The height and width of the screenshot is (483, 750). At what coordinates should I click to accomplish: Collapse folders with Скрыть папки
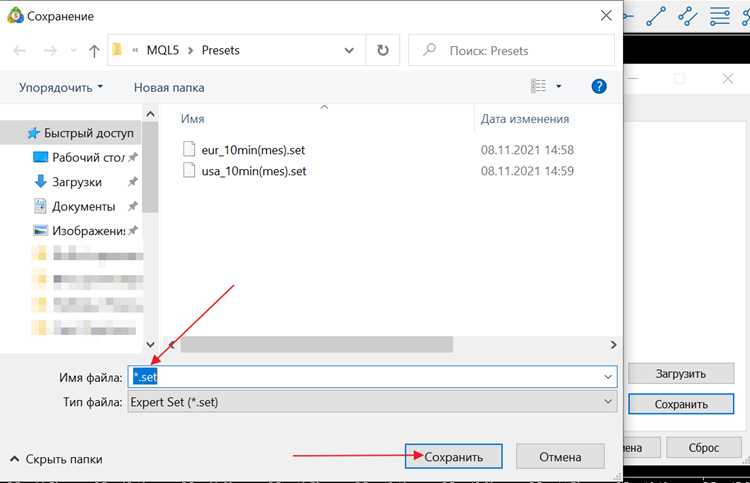(x=56, y=459)
